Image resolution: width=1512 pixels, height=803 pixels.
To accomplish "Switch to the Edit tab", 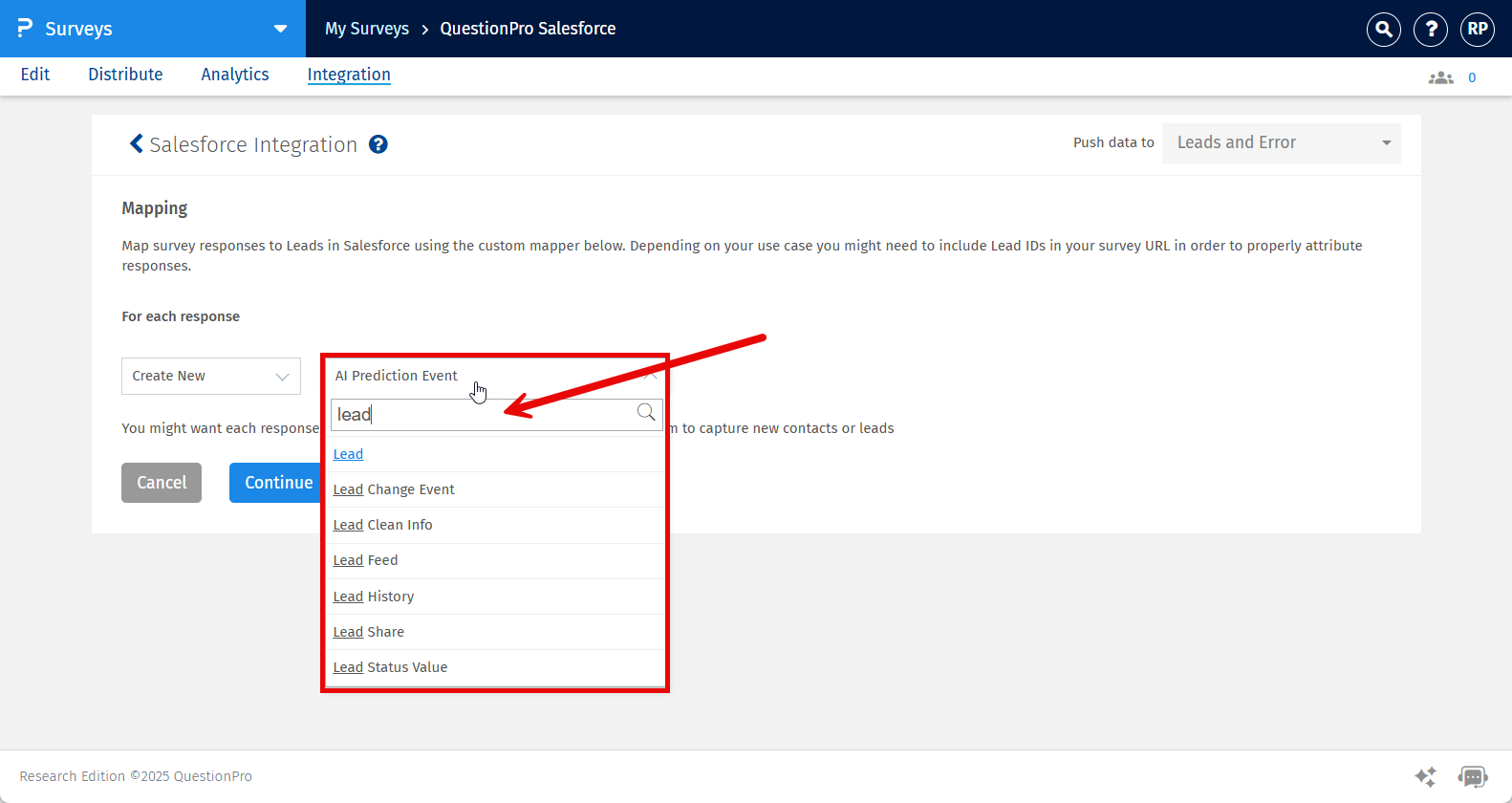I will tap(35, 75).
